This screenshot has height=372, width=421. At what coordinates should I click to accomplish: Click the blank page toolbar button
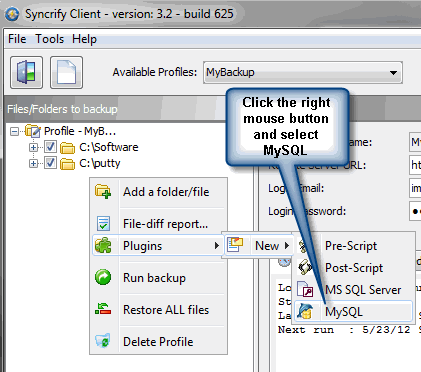(x=66, y=72)
